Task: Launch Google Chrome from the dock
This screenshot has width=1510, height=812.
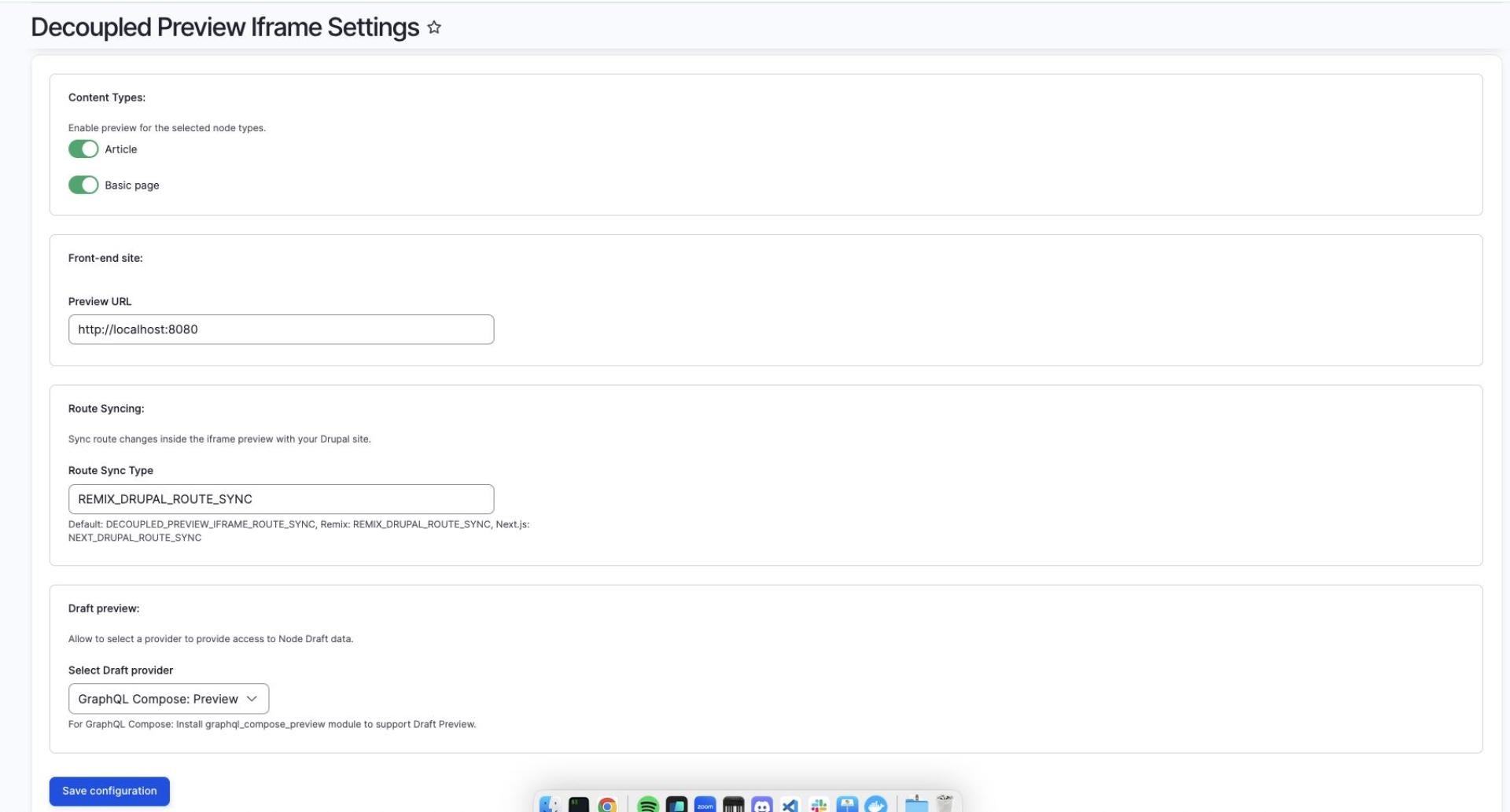Action: pyautogui.click(x=607, y=805)
